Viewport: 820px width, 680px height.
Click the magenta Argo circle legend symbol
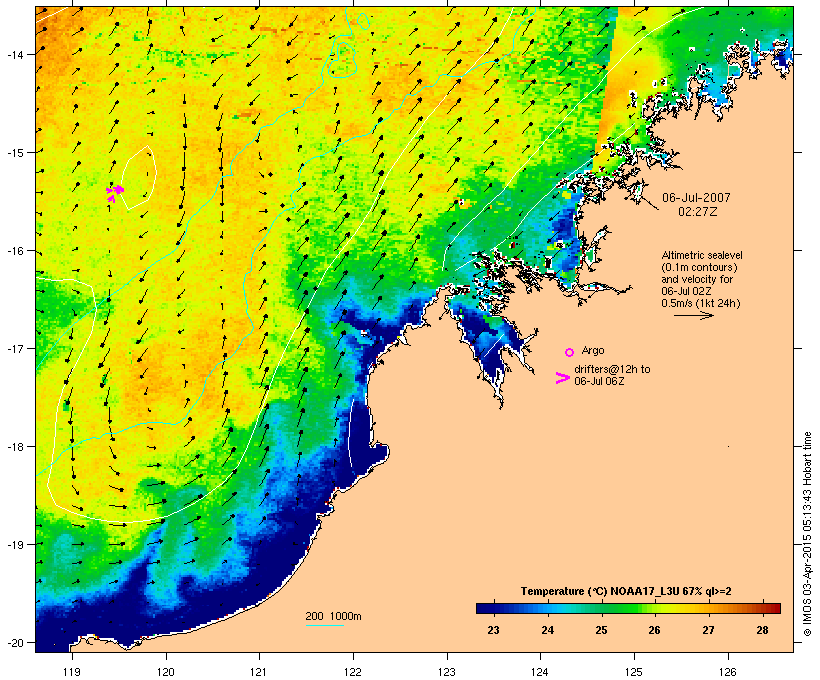(x=569, y=352)
